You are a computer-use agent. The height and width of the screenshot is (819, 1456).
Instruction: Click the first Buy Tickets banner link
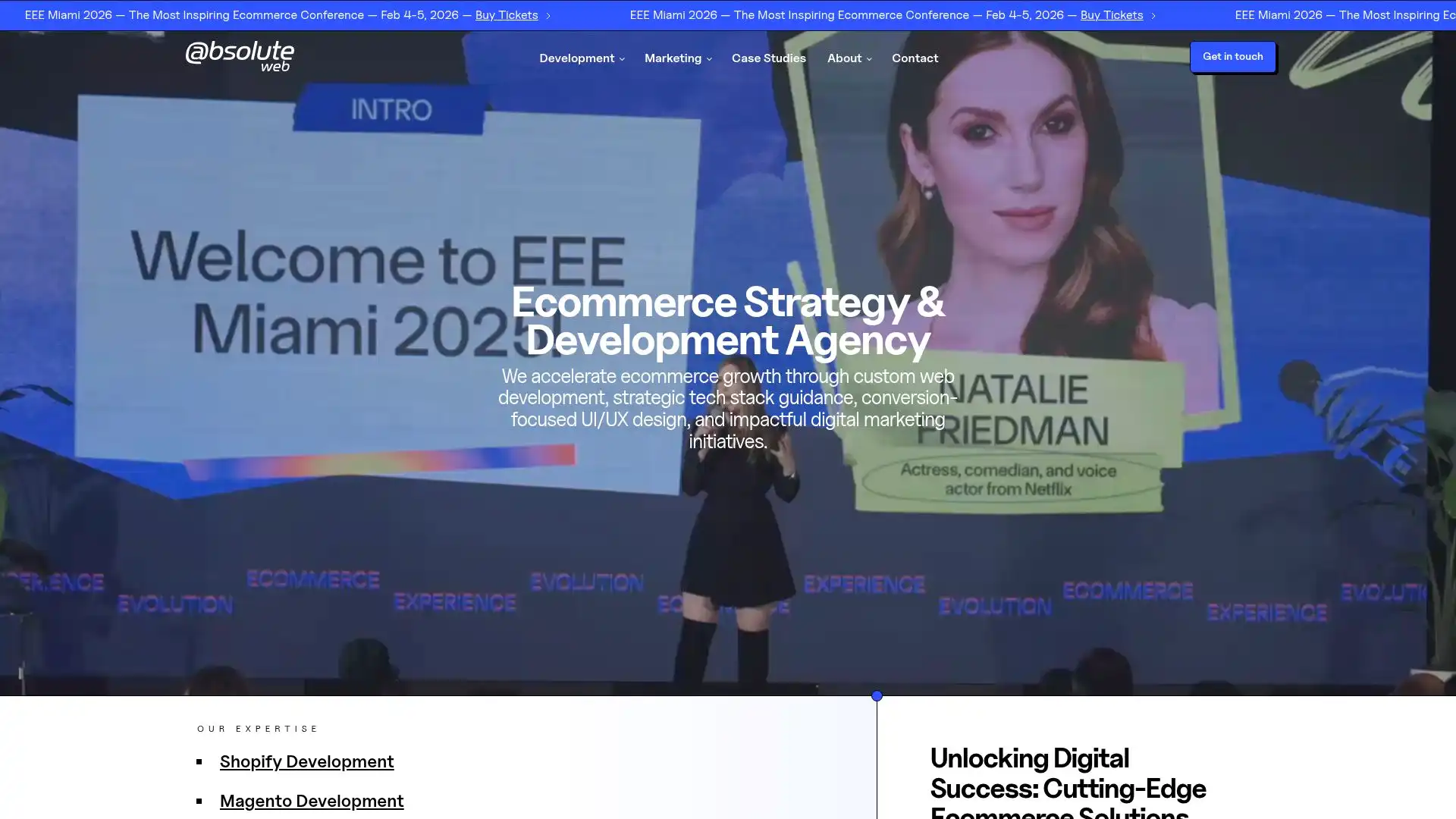(506, 15)
